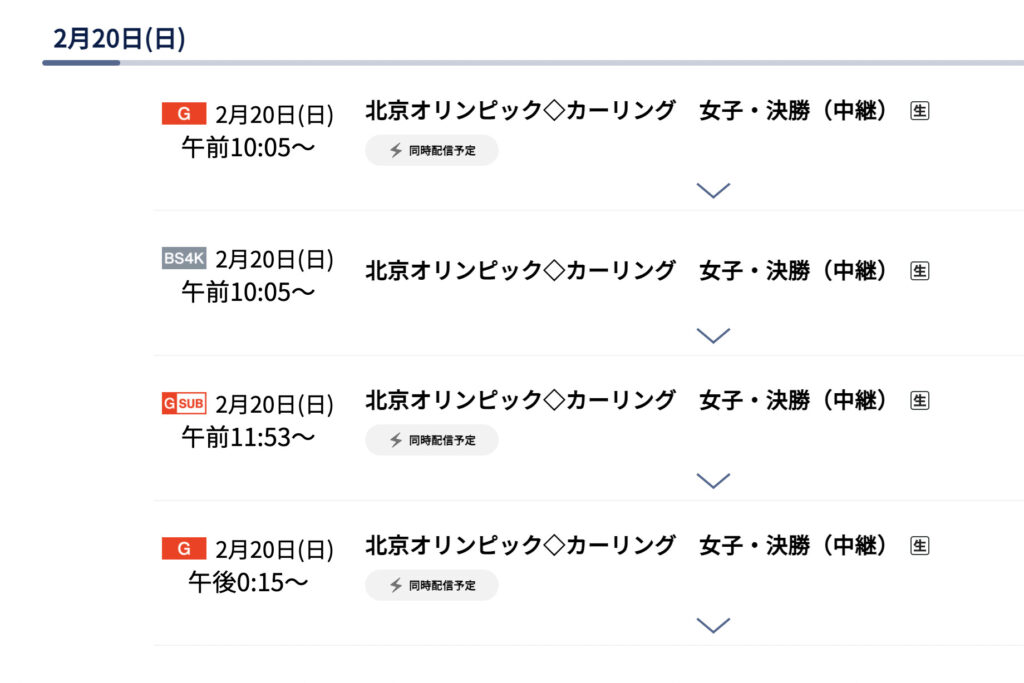Open the 午前11:53 カーリング 女子・決勝 title
1024x683 pixels.
626,400
